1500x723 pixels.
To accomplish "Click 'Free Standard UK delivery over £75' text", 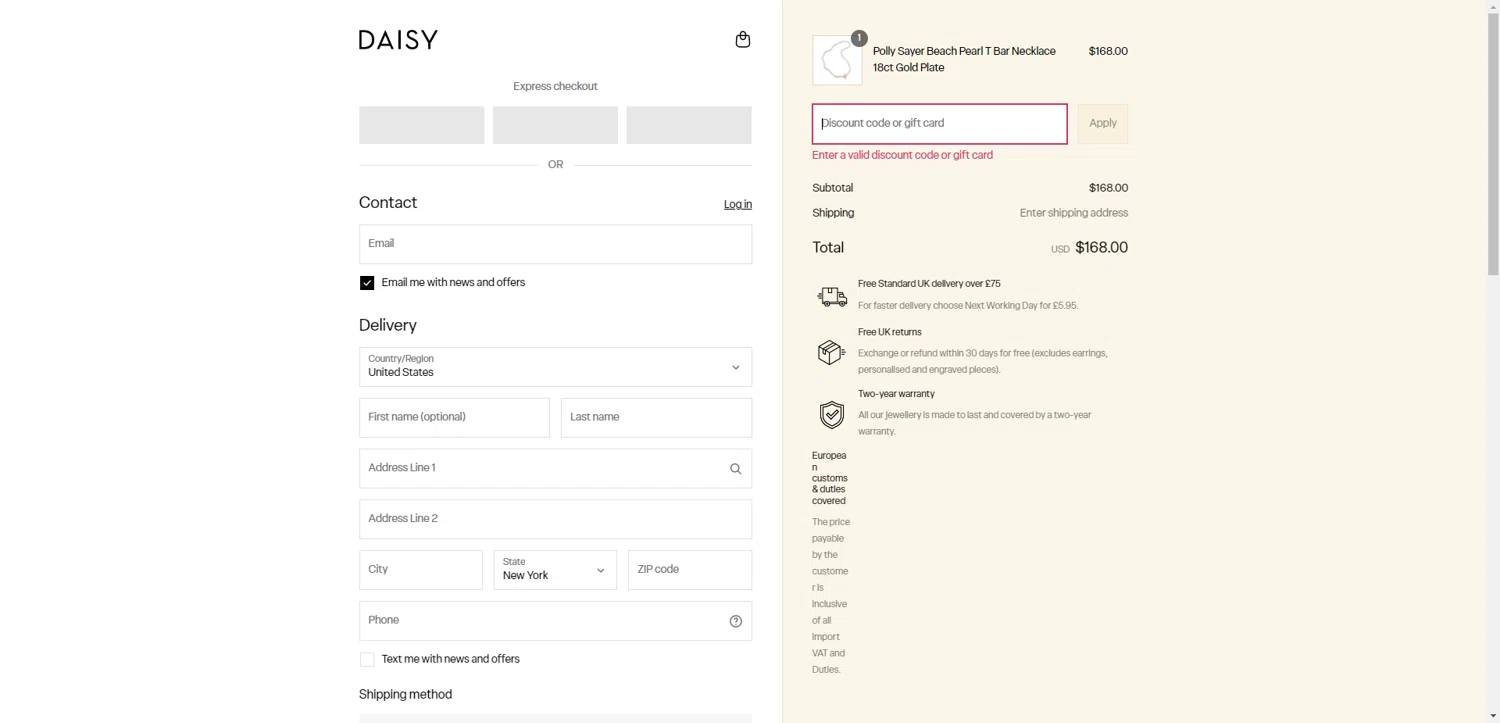I will click(x=929, y=284).
